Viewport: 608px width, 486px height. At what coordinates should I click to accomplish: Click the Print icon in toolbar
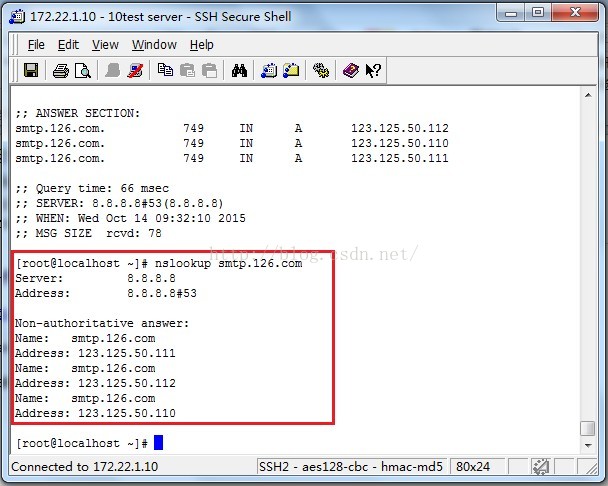60,71
